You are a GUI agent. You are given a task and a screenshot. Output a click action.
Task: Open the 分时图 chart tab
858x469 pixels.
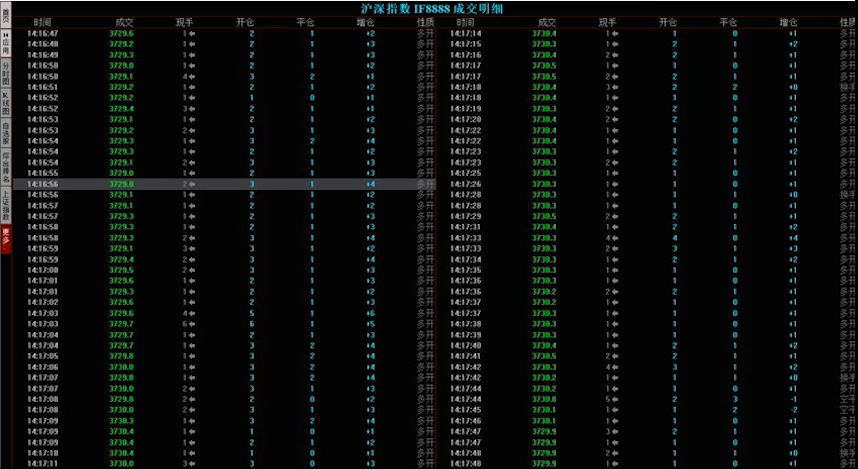point(6,73)
